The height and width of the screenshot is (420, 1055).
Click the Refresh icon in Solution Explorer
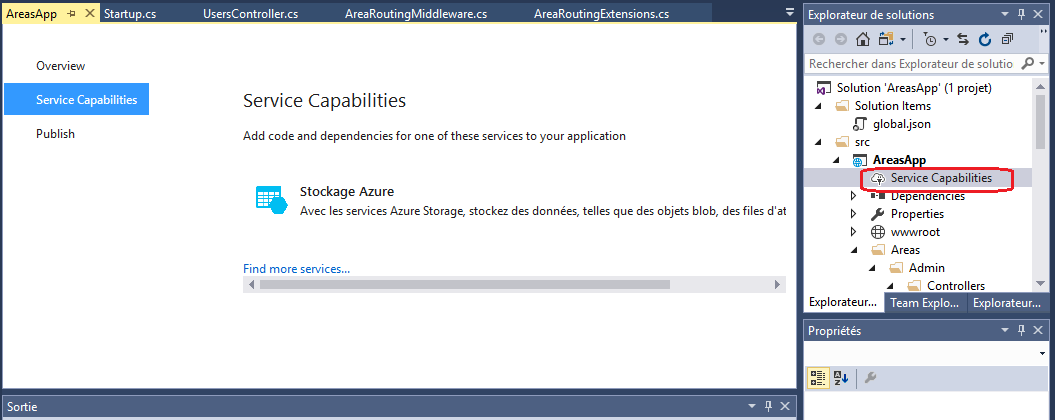[x=985, y=39]
